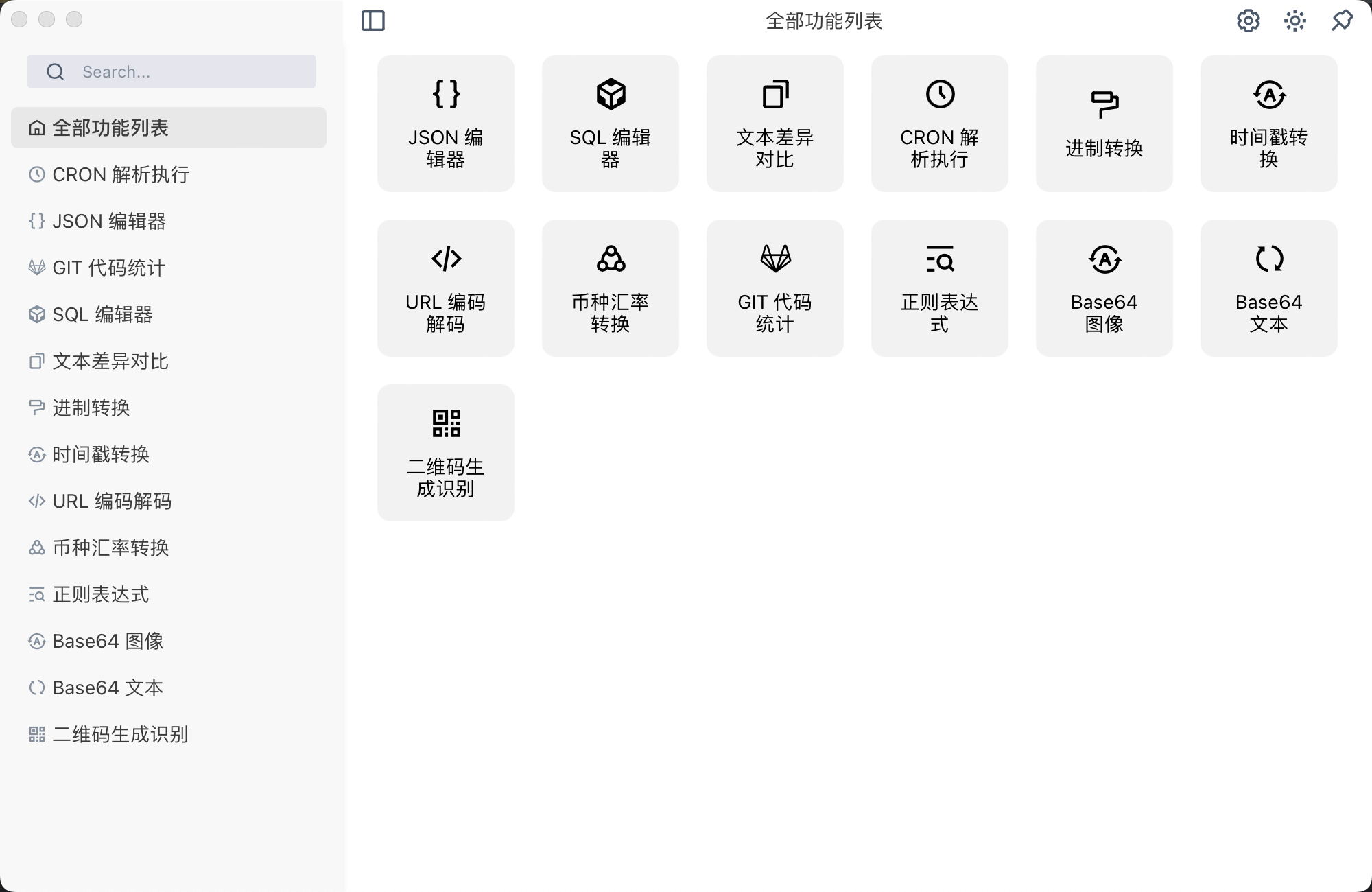Screen dimensions: 1372x892
Task: Select the 时间戳转换 card
Action: 1269,124
